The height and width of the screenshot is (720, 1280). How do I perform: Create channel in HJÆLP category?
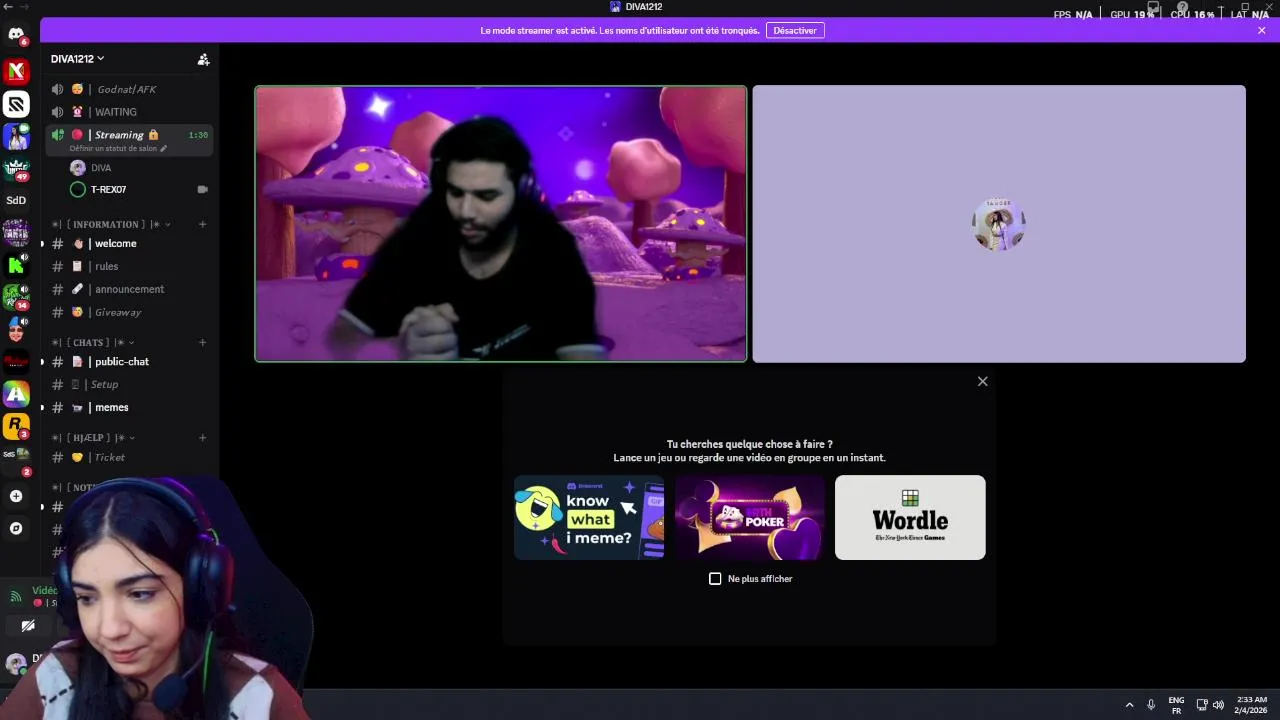[203, 438]
